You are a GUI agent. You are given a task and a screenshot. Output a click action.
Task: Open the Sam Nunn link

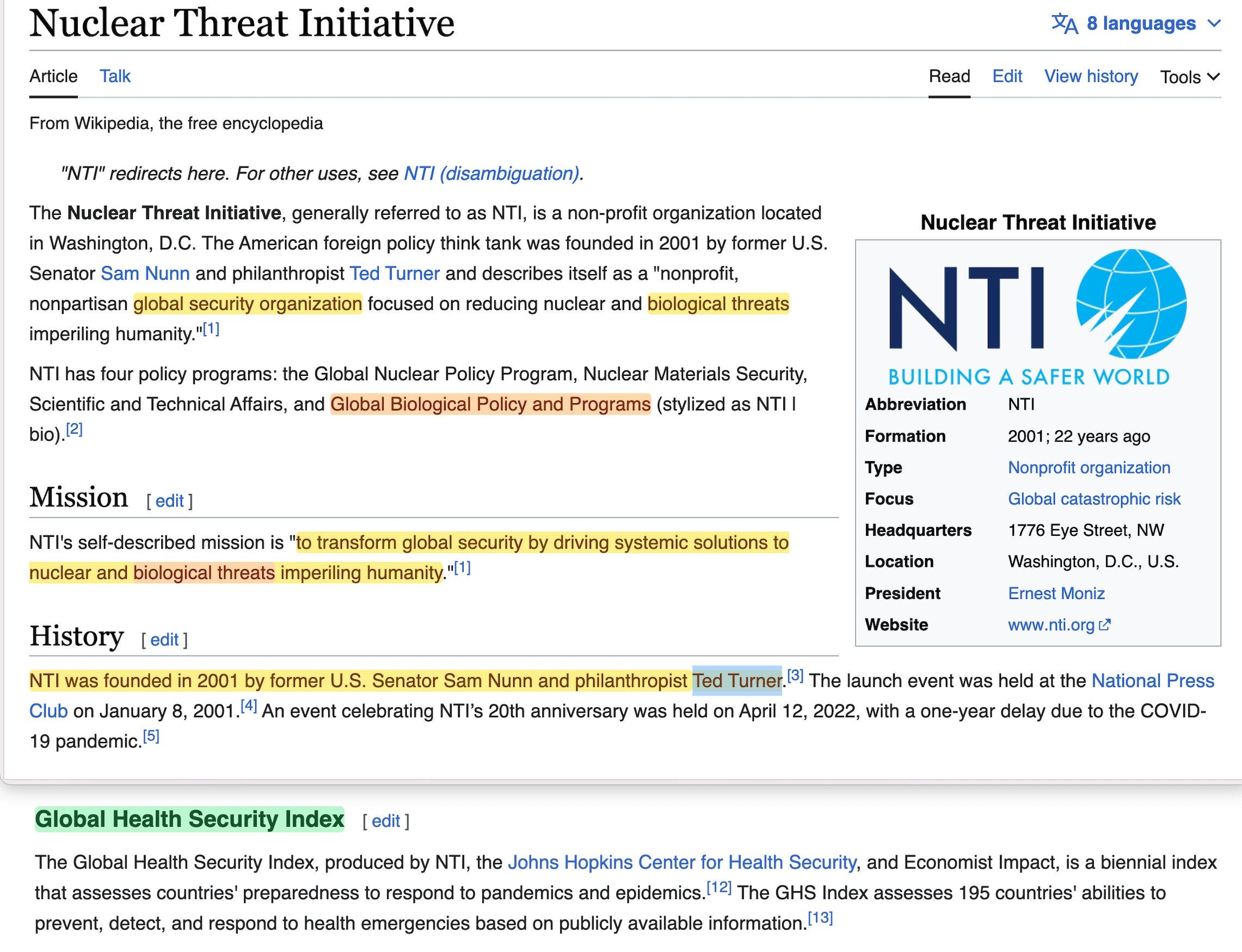145,274
